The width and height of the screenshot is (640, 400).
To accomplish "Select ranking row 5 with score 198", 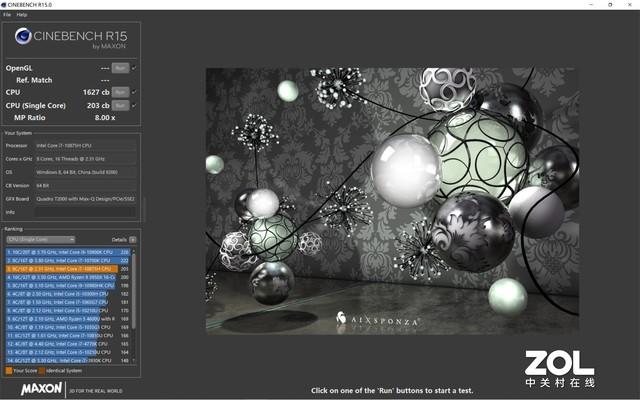I will (68, 286).
